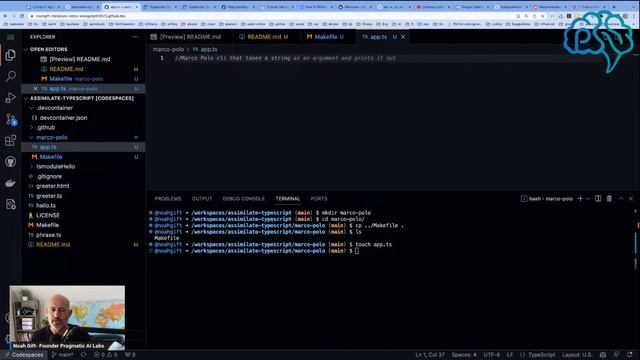Open notifications bell in status bar
Screen dimensions: 640x360
pyautogui.click(x=630, y=355)
